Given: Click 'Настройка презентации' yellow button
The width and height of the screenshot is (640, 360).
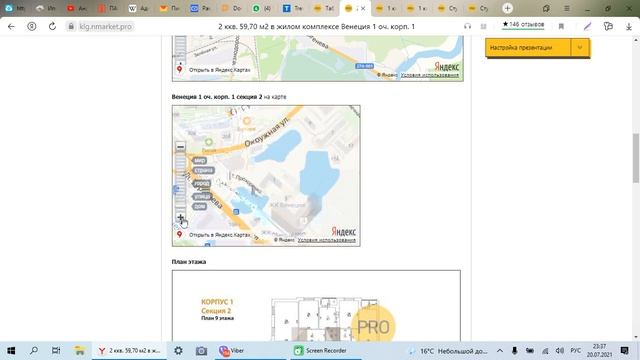Looking at the screenshot, I should pyautogui.click(x=527, y=48).
